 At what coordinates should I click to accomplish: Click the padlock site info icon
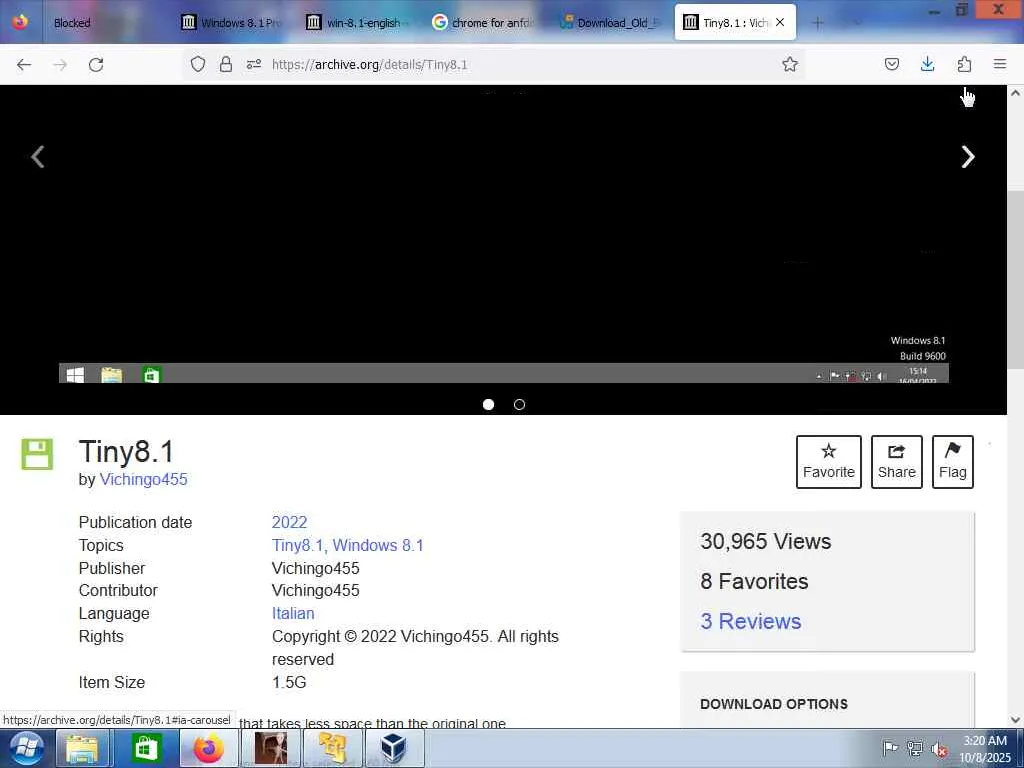pos(225,64)
